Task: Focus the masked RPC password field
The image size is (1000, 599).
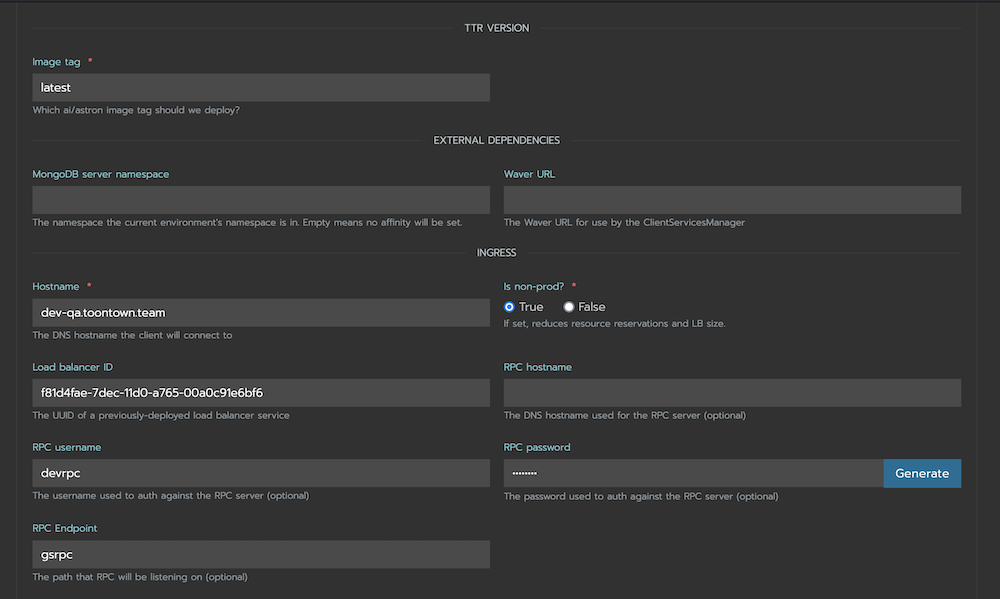Action: [x=693, y=473]
